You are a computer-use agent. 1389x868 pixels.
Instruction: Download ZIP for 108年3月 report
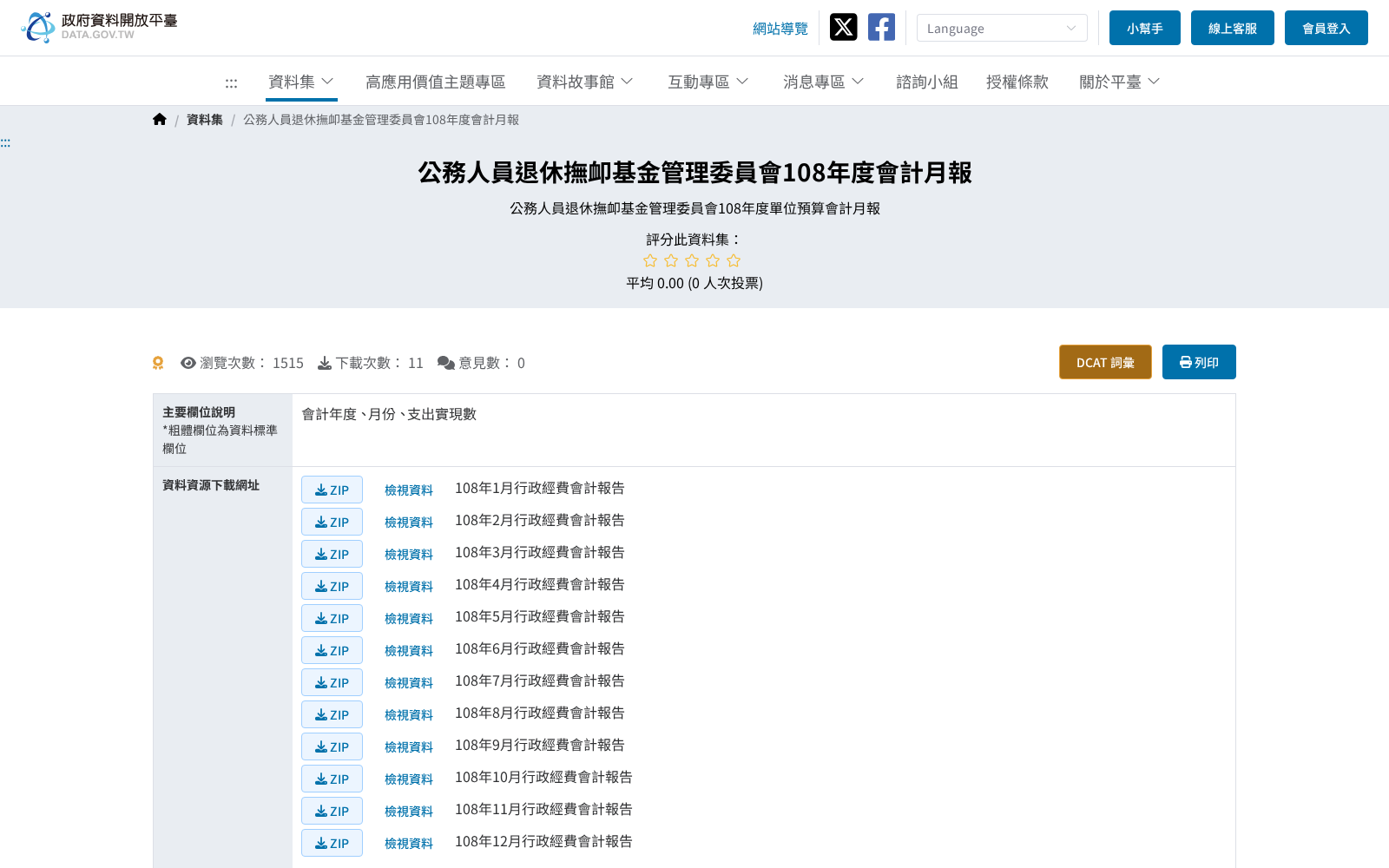pos(332,554)
